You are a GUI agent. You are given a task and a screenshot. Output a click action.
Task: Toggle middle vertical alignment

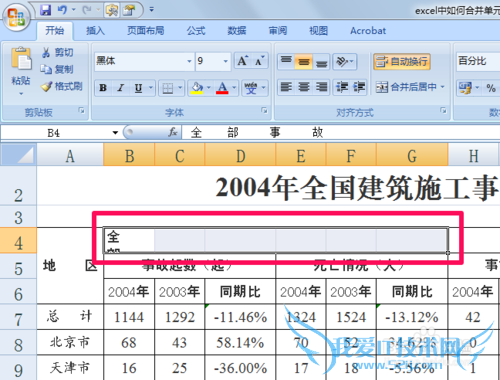pyautogui.click(x=303, y=62)
